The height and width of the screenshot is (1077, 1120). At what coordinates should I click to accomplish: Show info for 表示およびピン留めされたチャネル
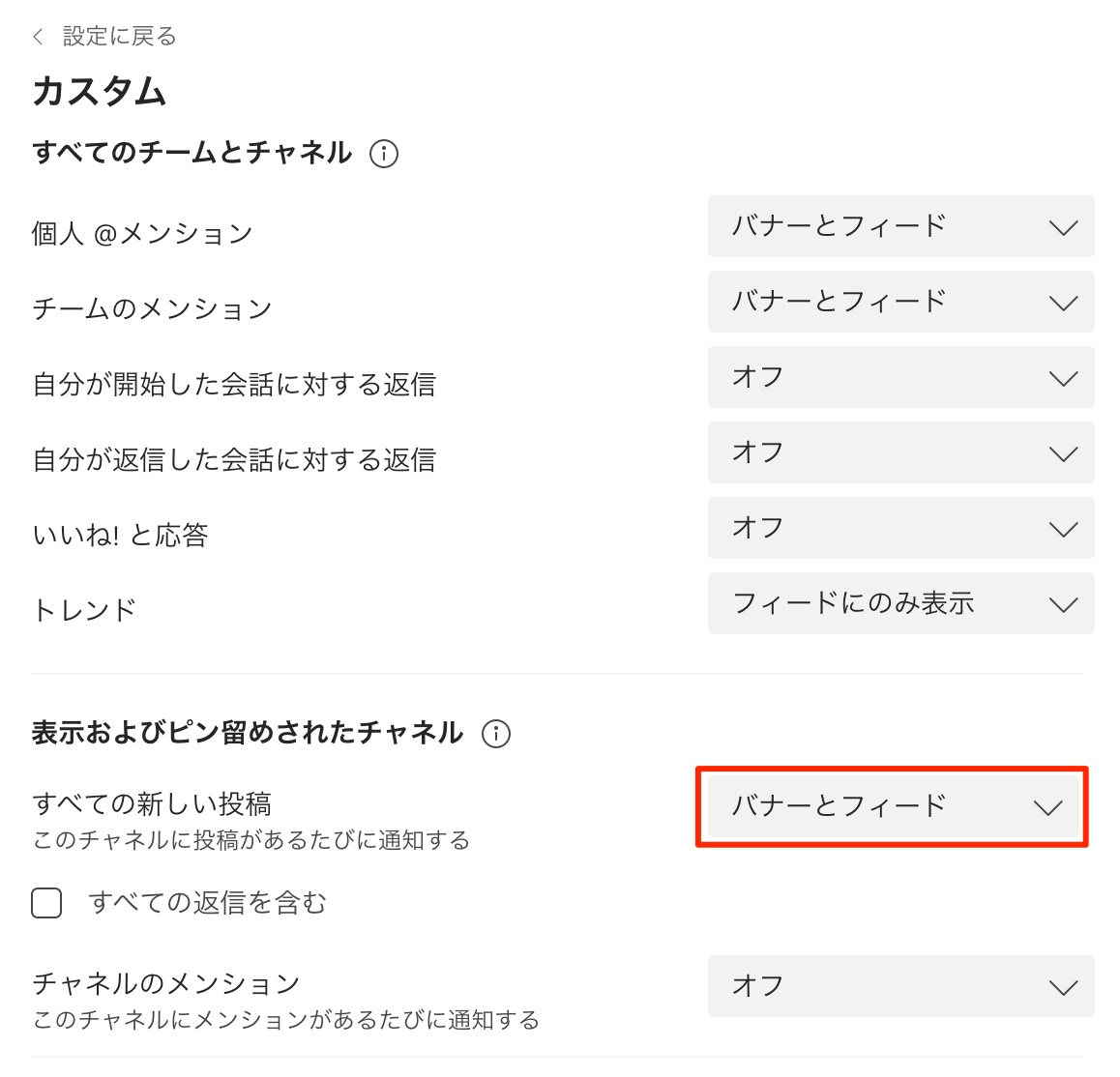(x=496, y=734)
